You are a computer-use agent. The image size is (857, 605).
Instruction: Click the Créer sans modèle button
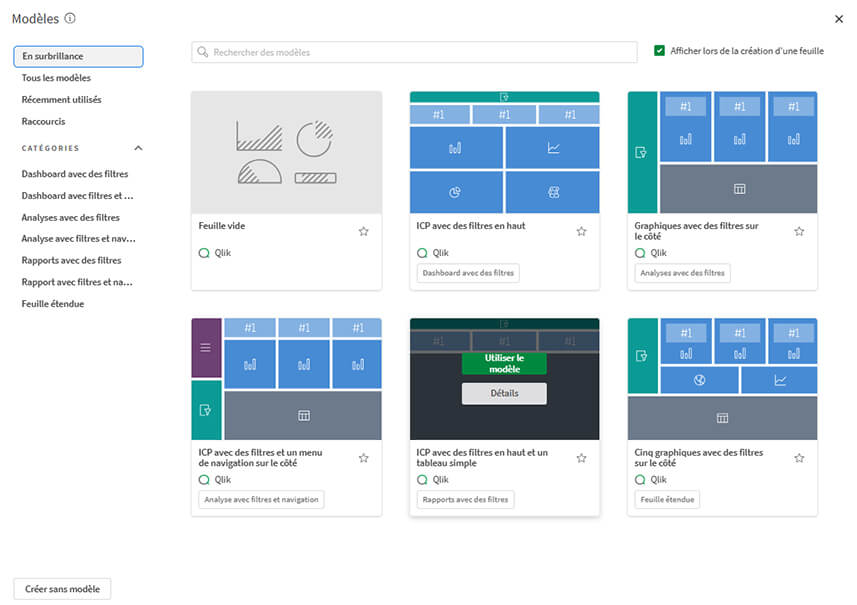coord(61,589)
